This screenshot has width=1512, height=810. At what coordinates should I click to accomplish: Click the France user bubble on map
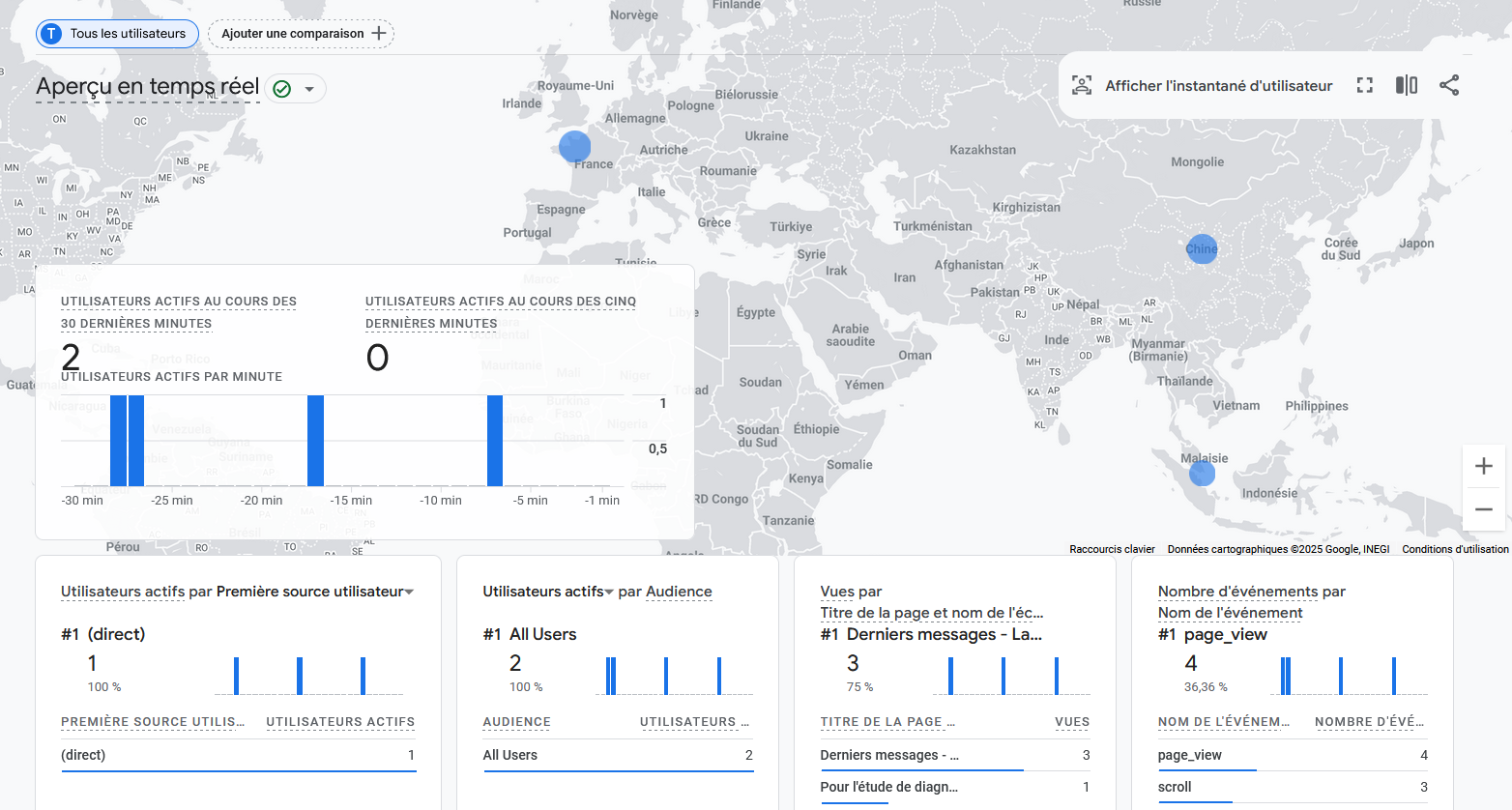click(x=574, y=146)
